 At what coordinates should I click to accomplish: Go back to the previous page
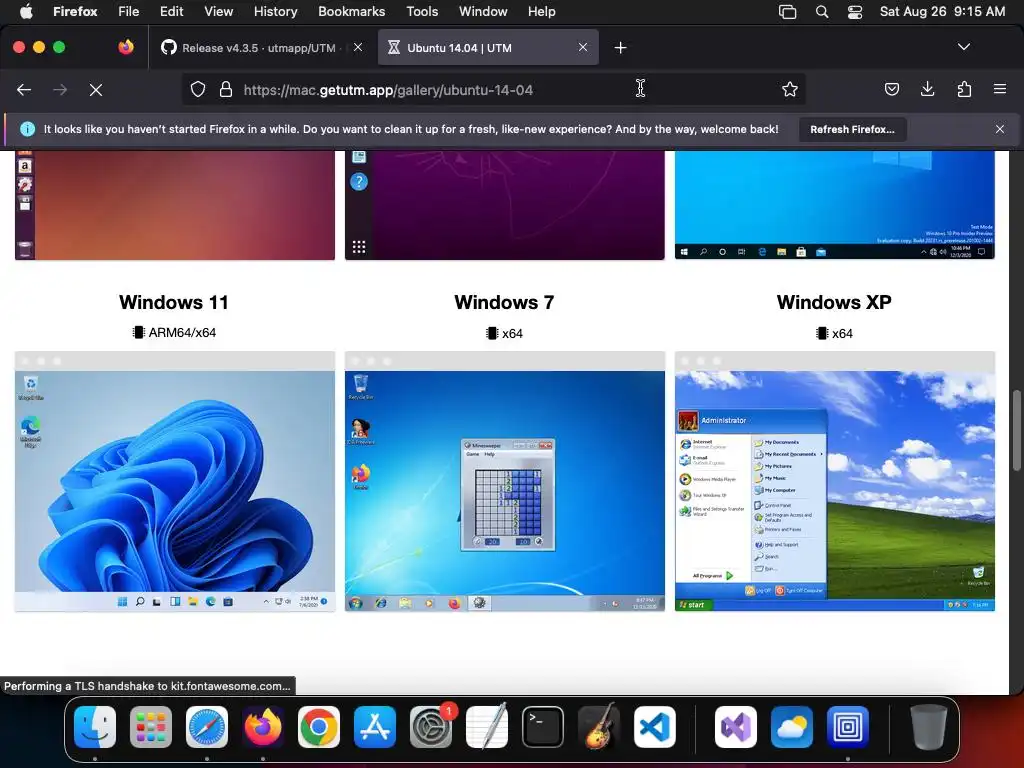coord(24,89)
